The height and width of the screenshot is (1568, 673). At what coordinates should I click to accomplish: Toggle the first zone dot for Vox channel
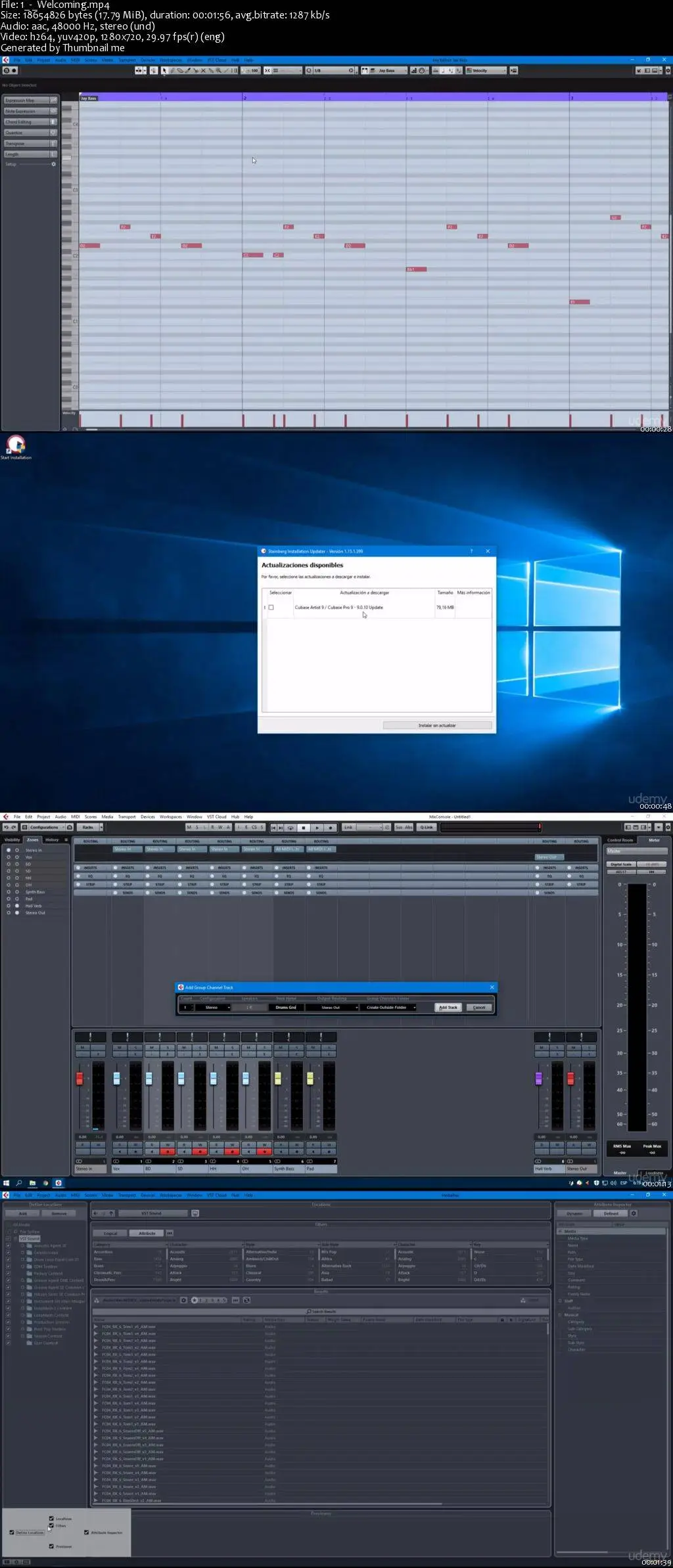coord(9,857)
